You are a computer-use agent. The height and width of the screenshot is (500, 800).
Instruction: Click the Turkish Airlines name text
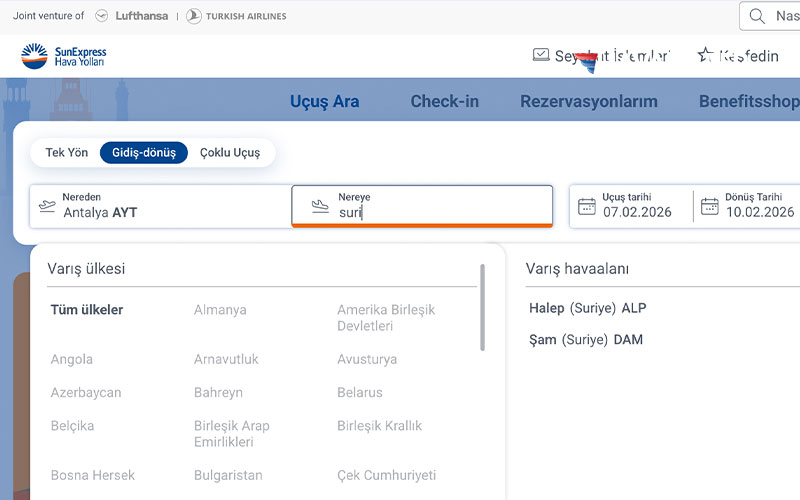coord(246,16)
